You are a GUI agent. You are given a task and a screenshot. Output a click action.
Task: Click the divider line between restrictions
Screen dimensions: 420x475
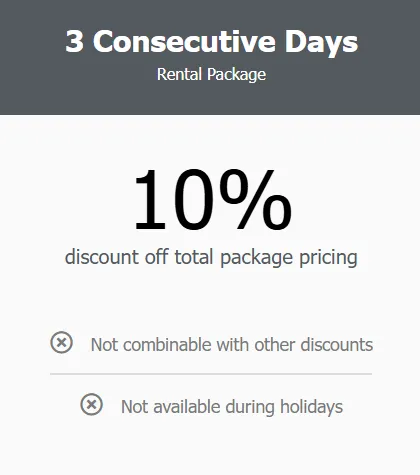tap(211, 374)
